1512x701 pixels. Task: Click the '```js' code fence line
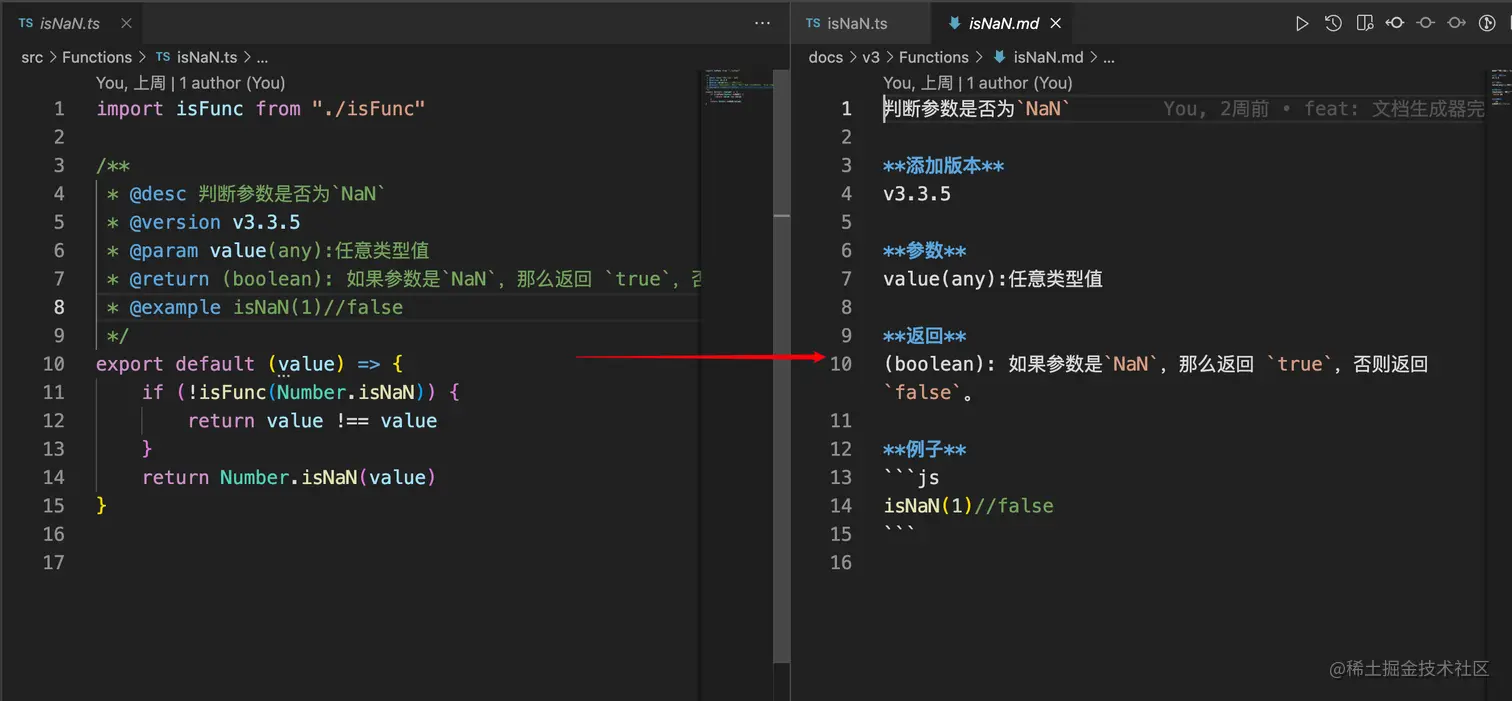911,477
